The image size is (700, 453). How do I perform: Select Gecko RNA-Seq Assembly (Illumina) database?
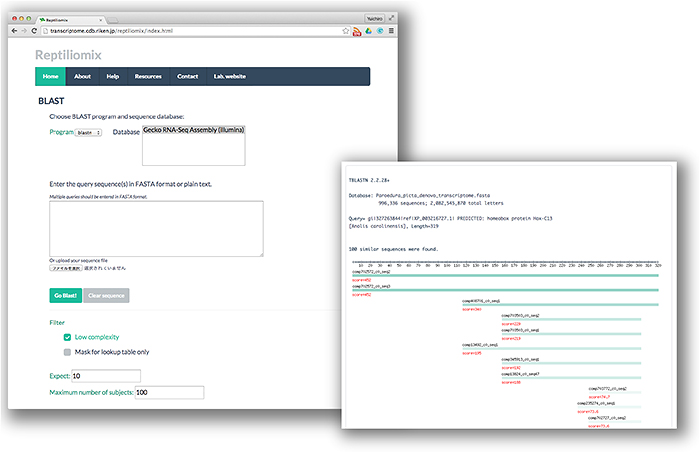click(x=194, y=131)
